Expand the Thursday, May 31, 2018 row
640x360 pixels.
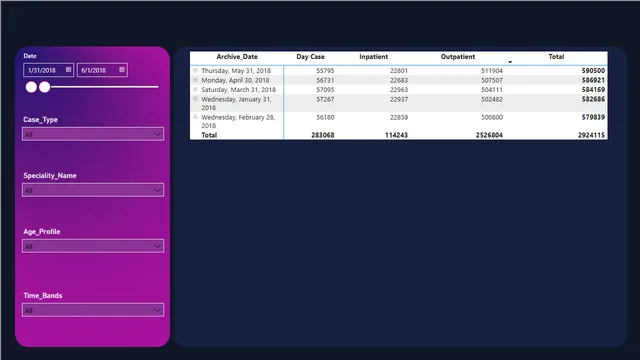(x=195, y=70)
